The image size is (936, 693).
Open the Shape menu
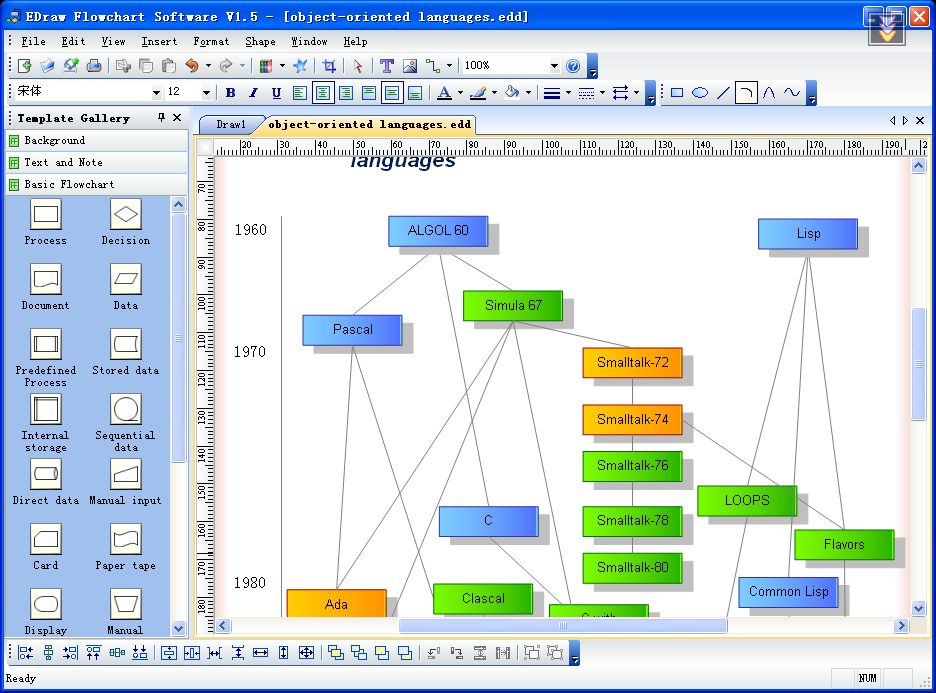(260, 41)
